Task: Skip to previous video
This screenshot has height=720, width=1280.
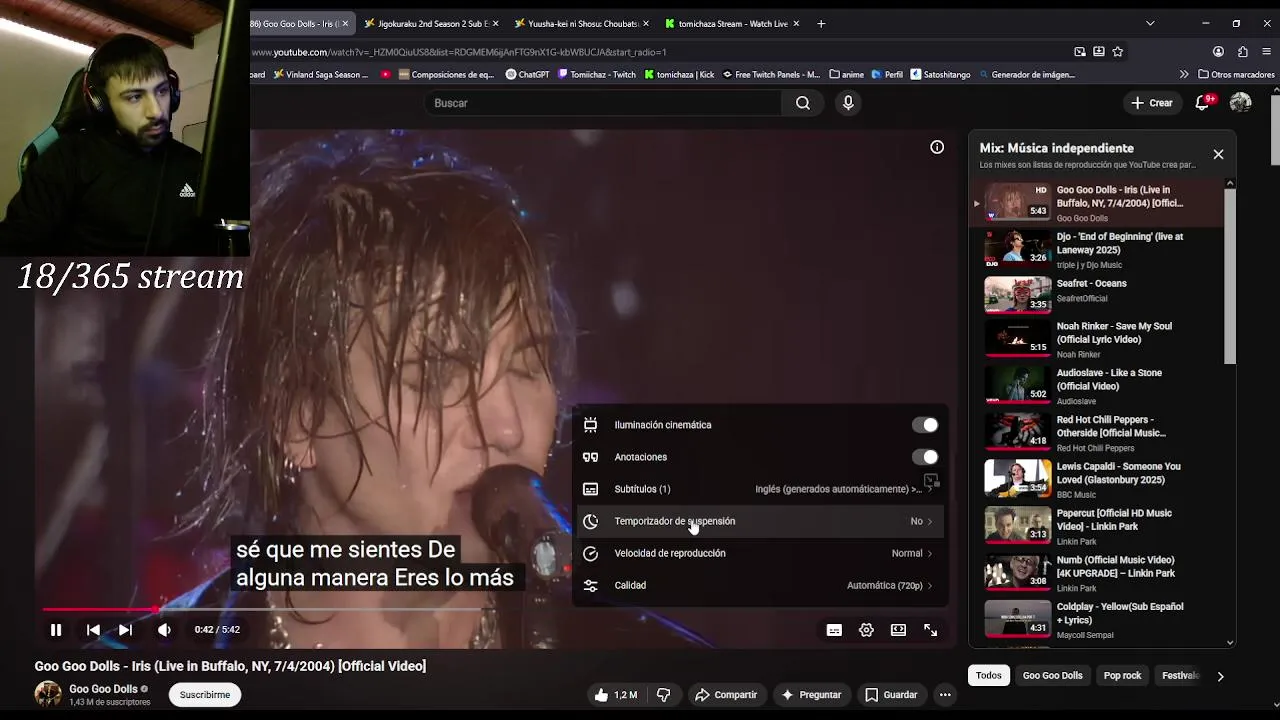Action: (x=93, y=630)
